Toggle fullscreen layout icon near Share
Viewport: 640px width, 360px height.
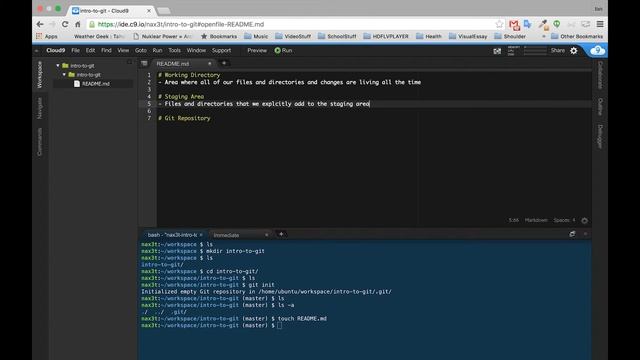coord(497,51)
